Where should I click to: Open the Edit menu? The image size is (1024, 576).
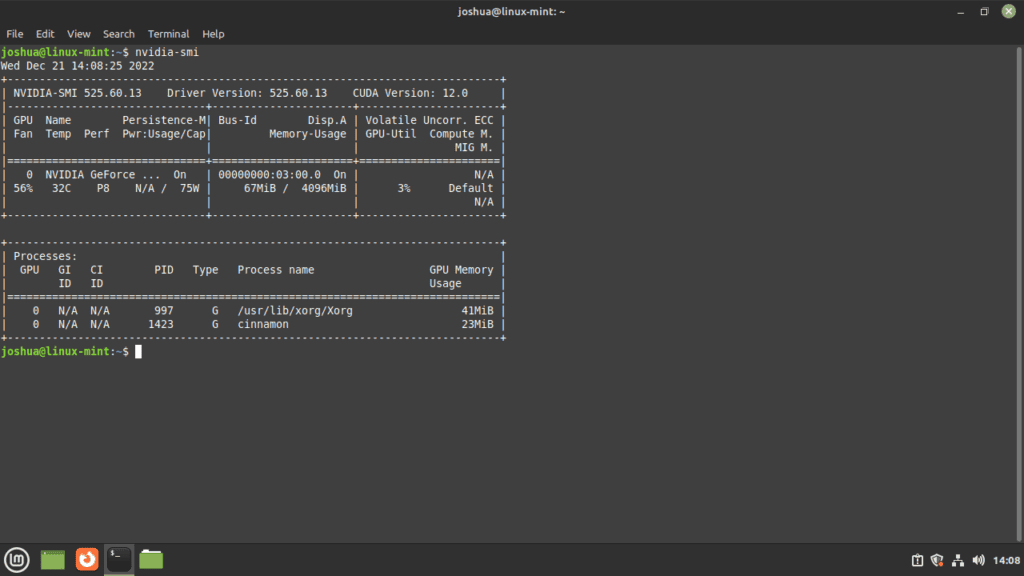(44, 33)
